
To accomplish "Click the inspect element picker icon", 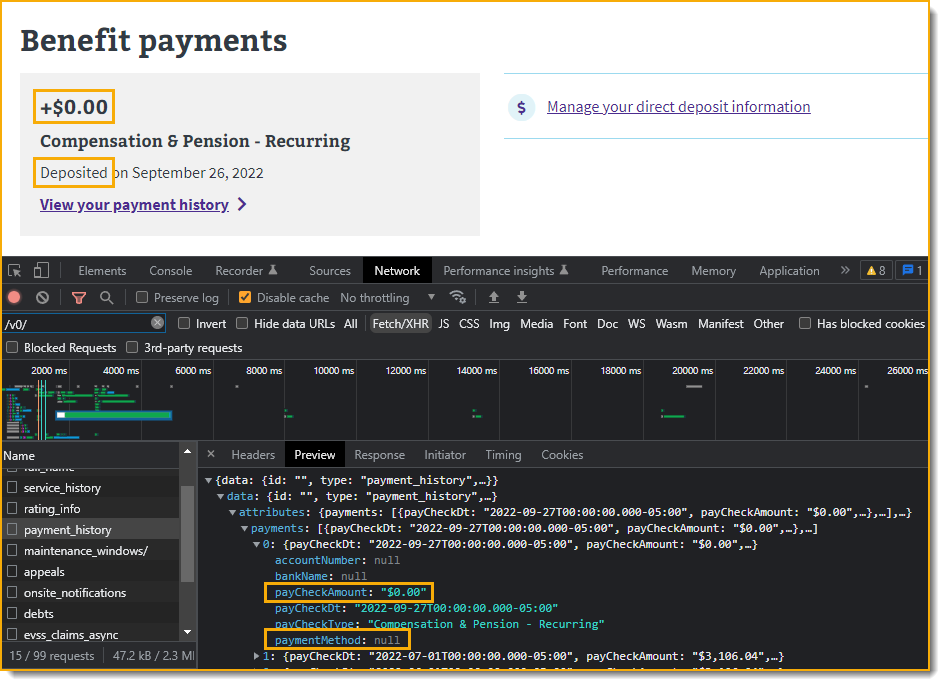I will coord(14,271).
